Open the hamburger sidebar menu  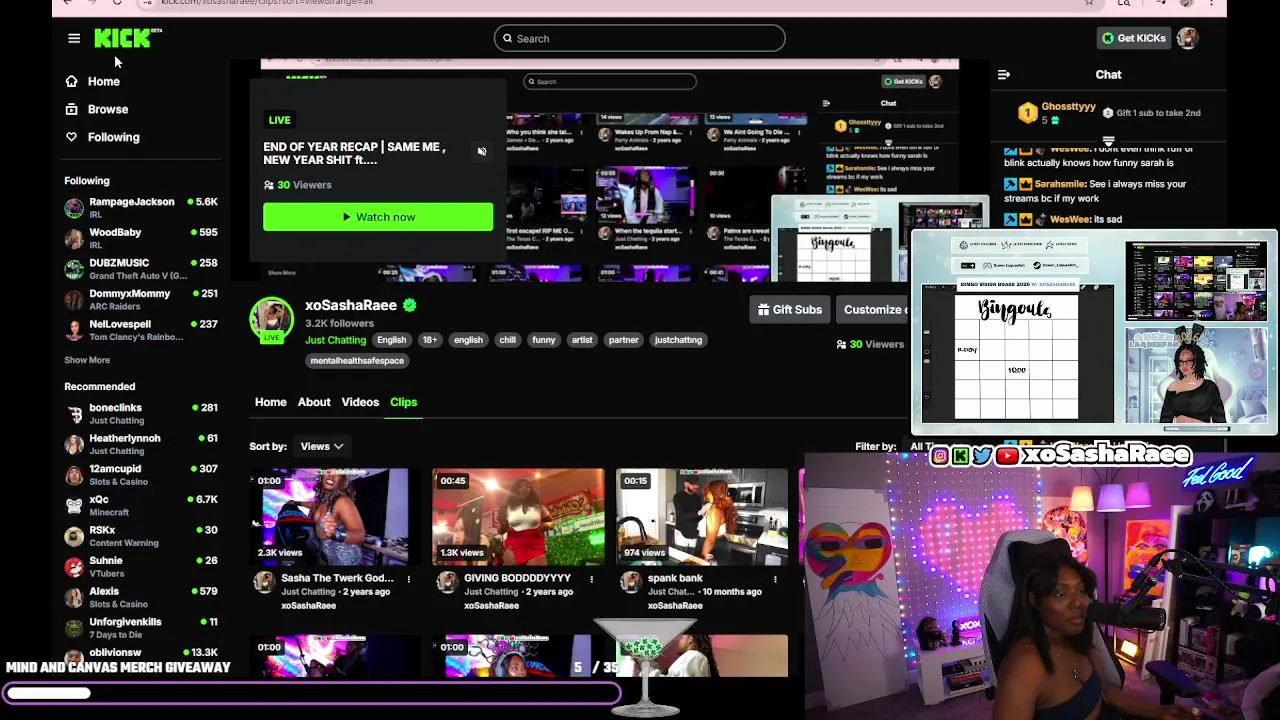(74, 38)
